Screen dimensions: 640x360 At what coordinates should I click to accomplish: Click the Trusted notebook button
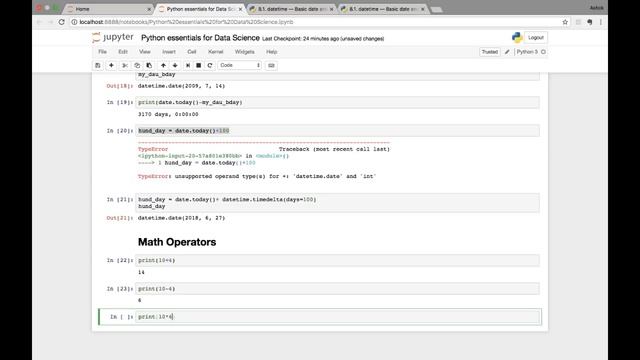489,52
